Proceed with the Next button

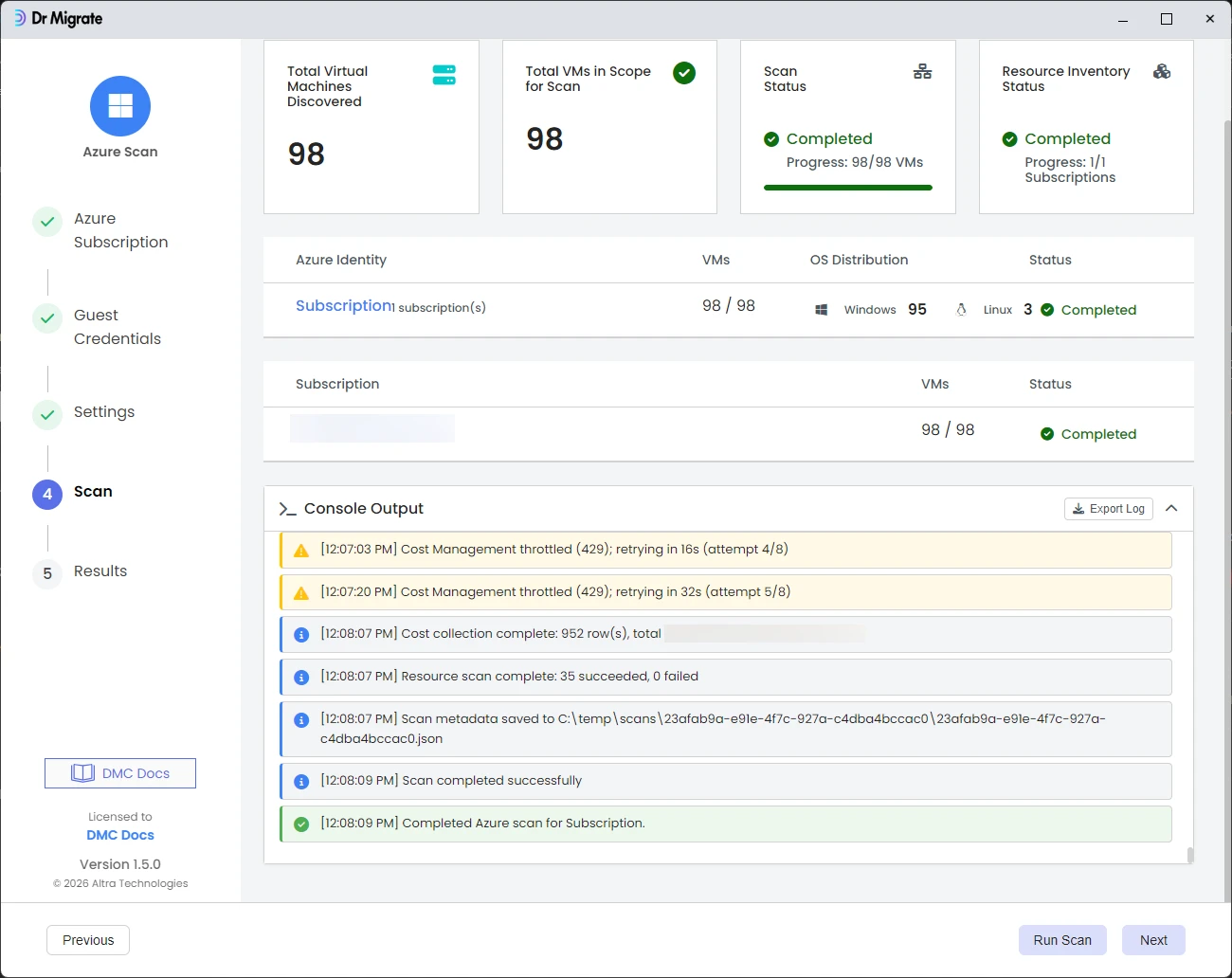(1153, 940)
